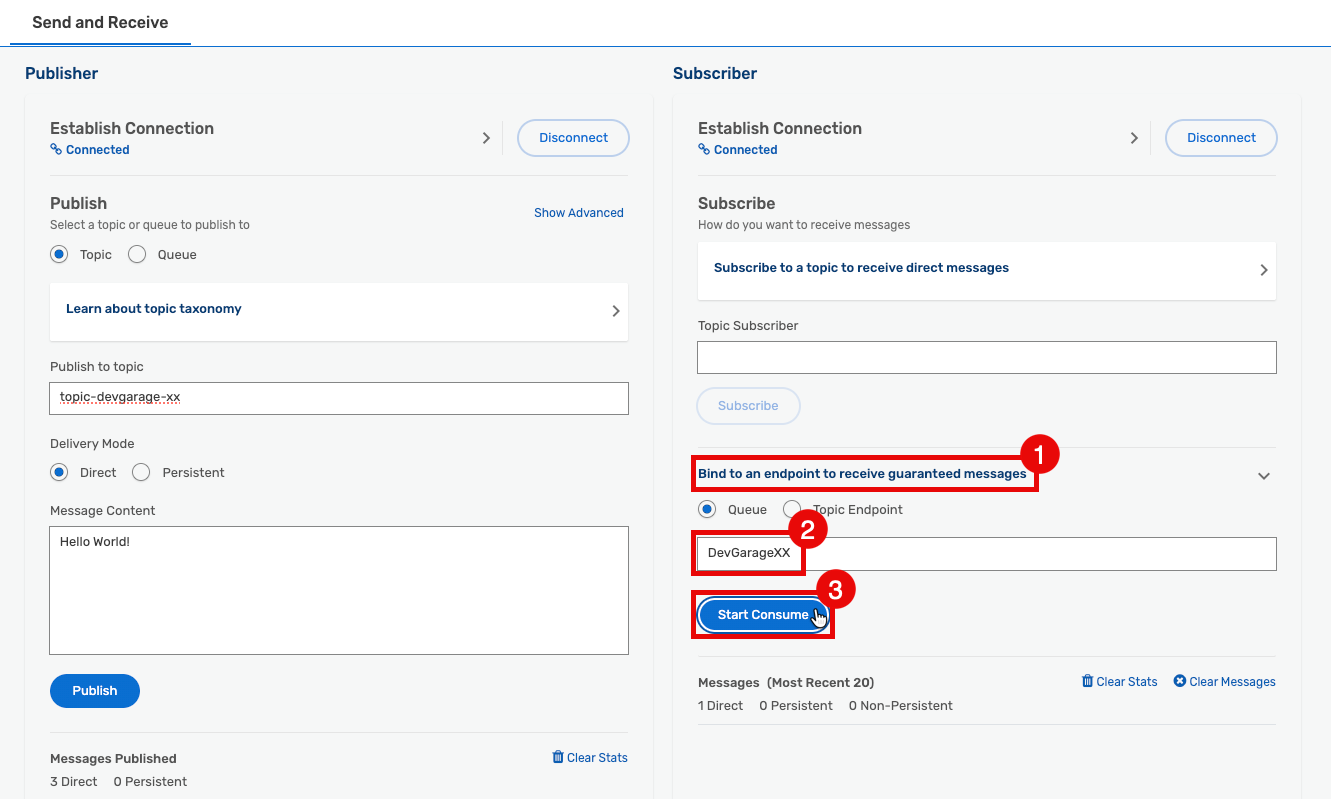Select the Queue radio button under Publish
The width and height of the screenshot is (1331, 799).
137,254
